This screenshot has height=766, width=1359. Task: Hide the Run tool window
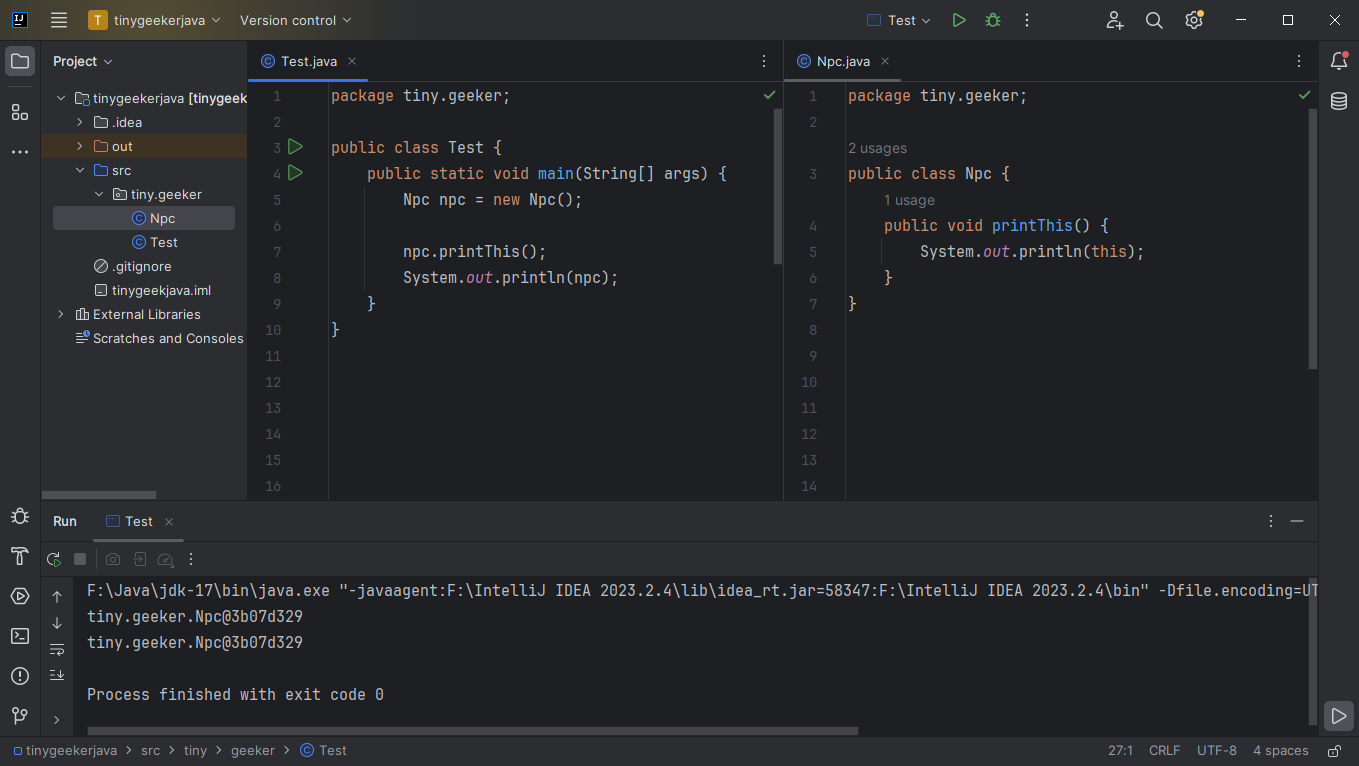[x=1297, y=521]
